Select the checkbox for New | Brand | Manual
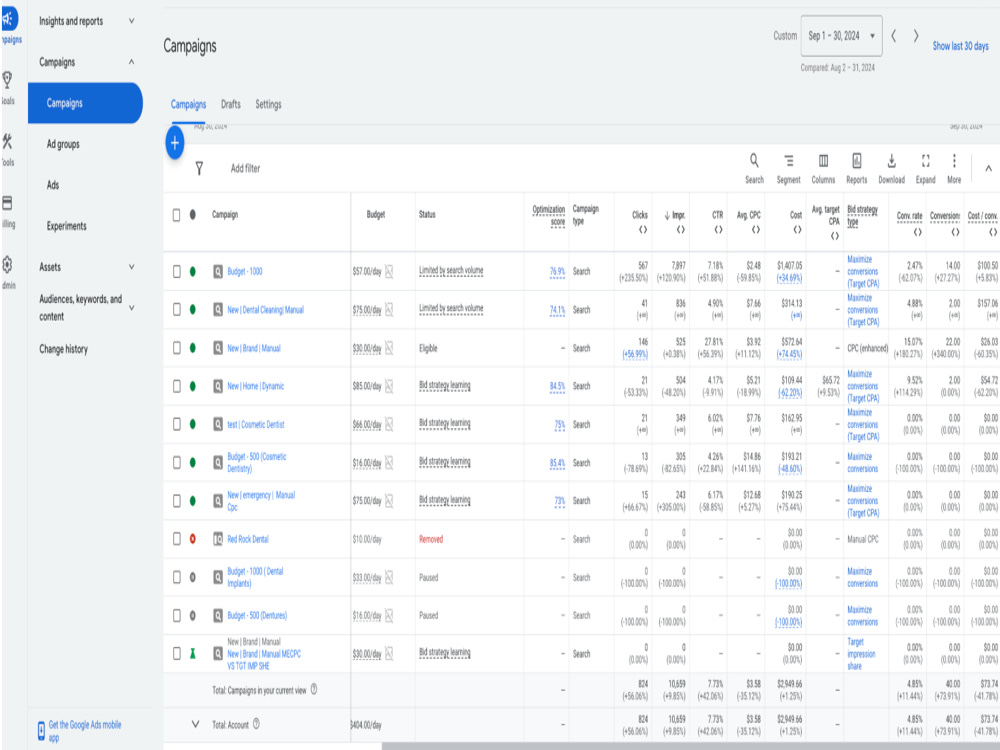This screenshot has width=1000, height=750. coord(177,348)
